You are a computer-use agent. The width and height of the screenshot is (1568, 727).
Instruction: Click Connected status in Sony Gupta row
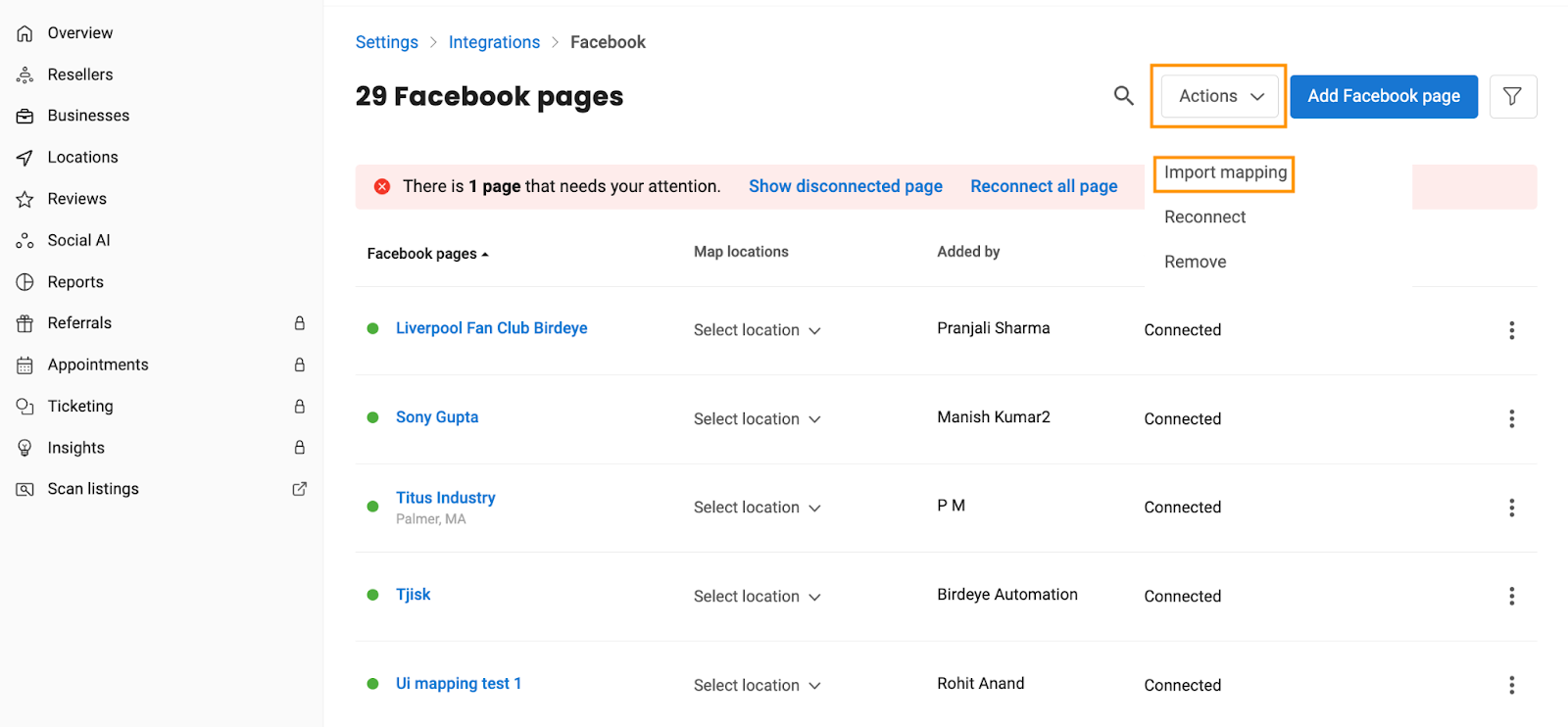point(1182,419)
